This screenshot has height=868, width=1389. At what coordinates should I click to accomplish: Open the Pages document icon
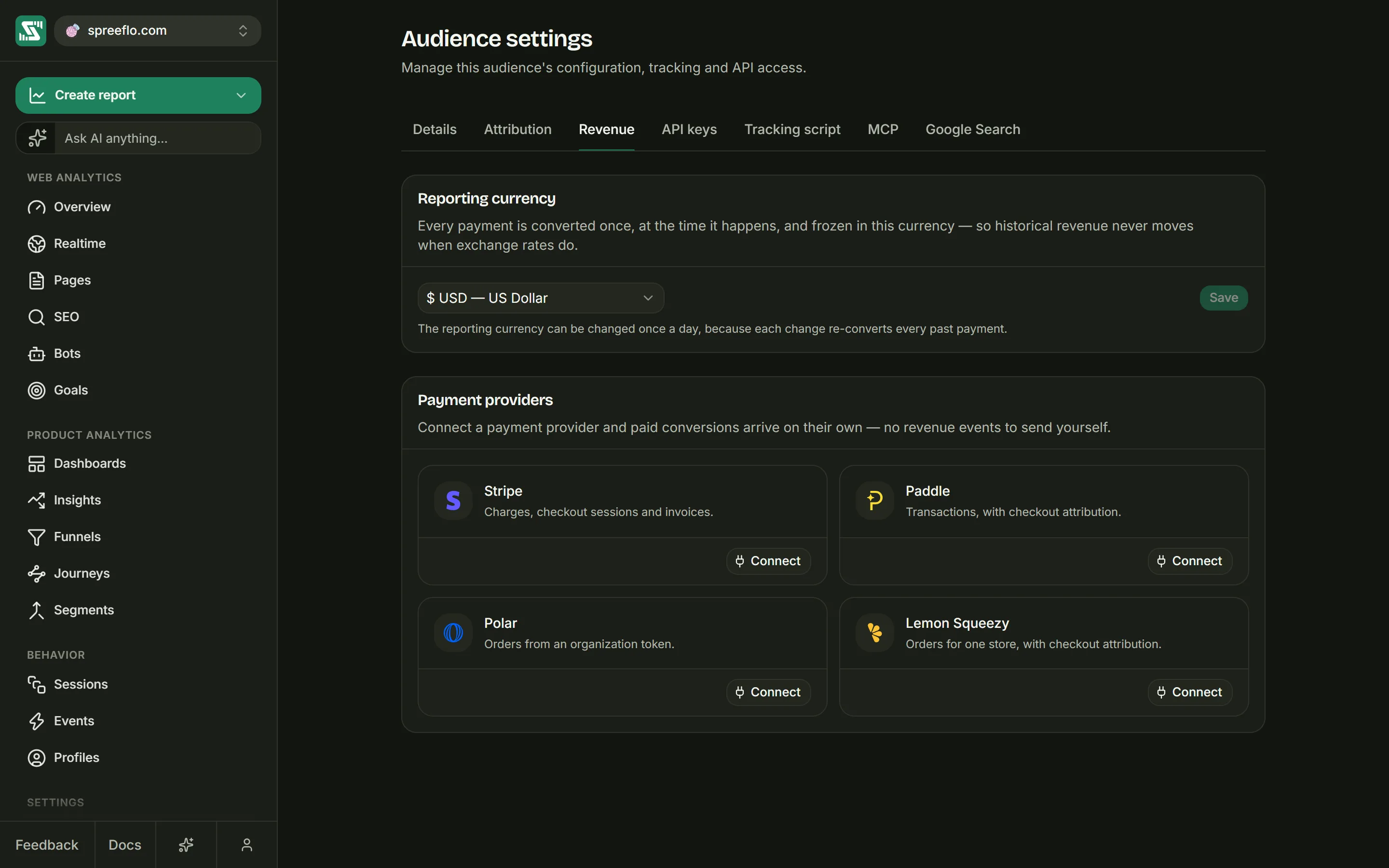pyautogui.click(x=36, y=281)
